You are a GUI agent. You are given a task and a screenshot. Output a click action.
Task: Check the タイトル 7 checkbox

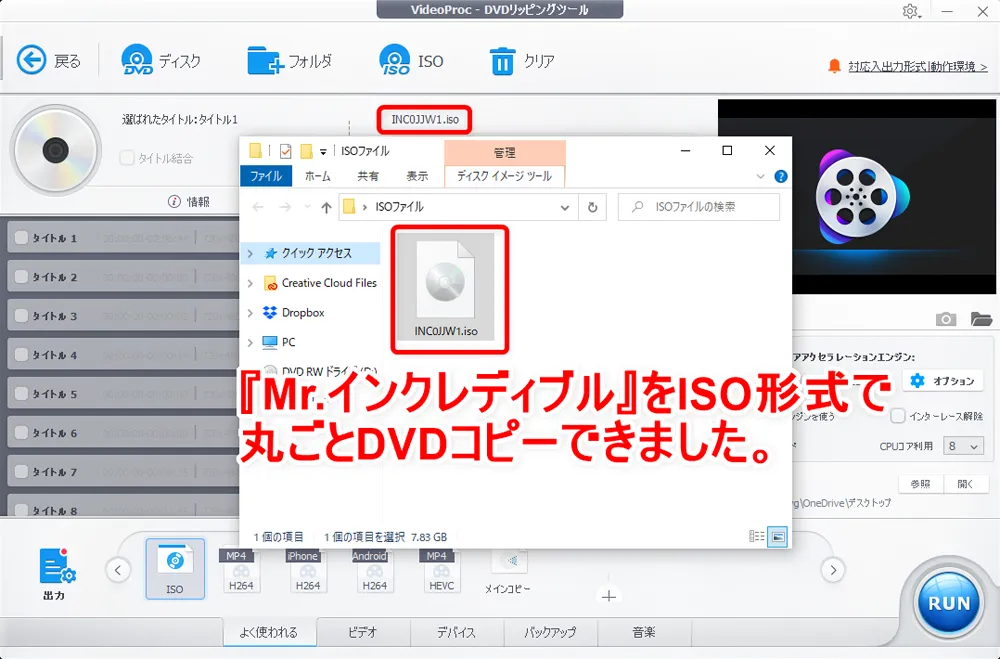(22, 471)
